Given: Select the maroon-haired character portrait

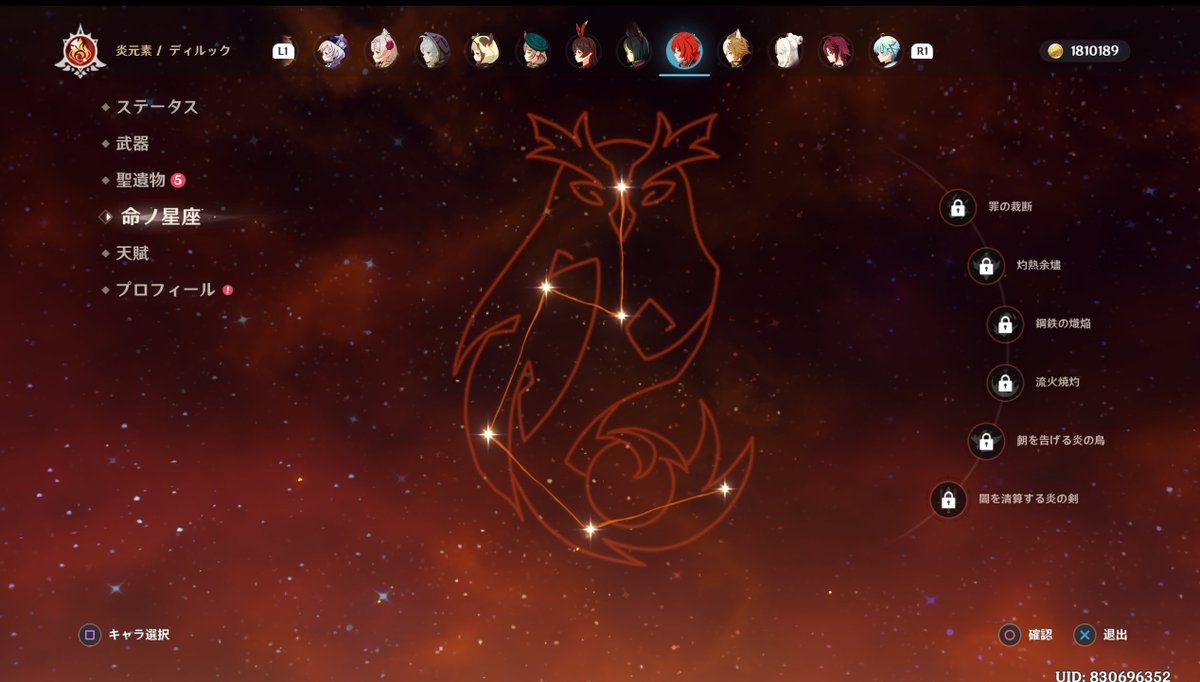Looking at the screenshot, I should (836, 50).
